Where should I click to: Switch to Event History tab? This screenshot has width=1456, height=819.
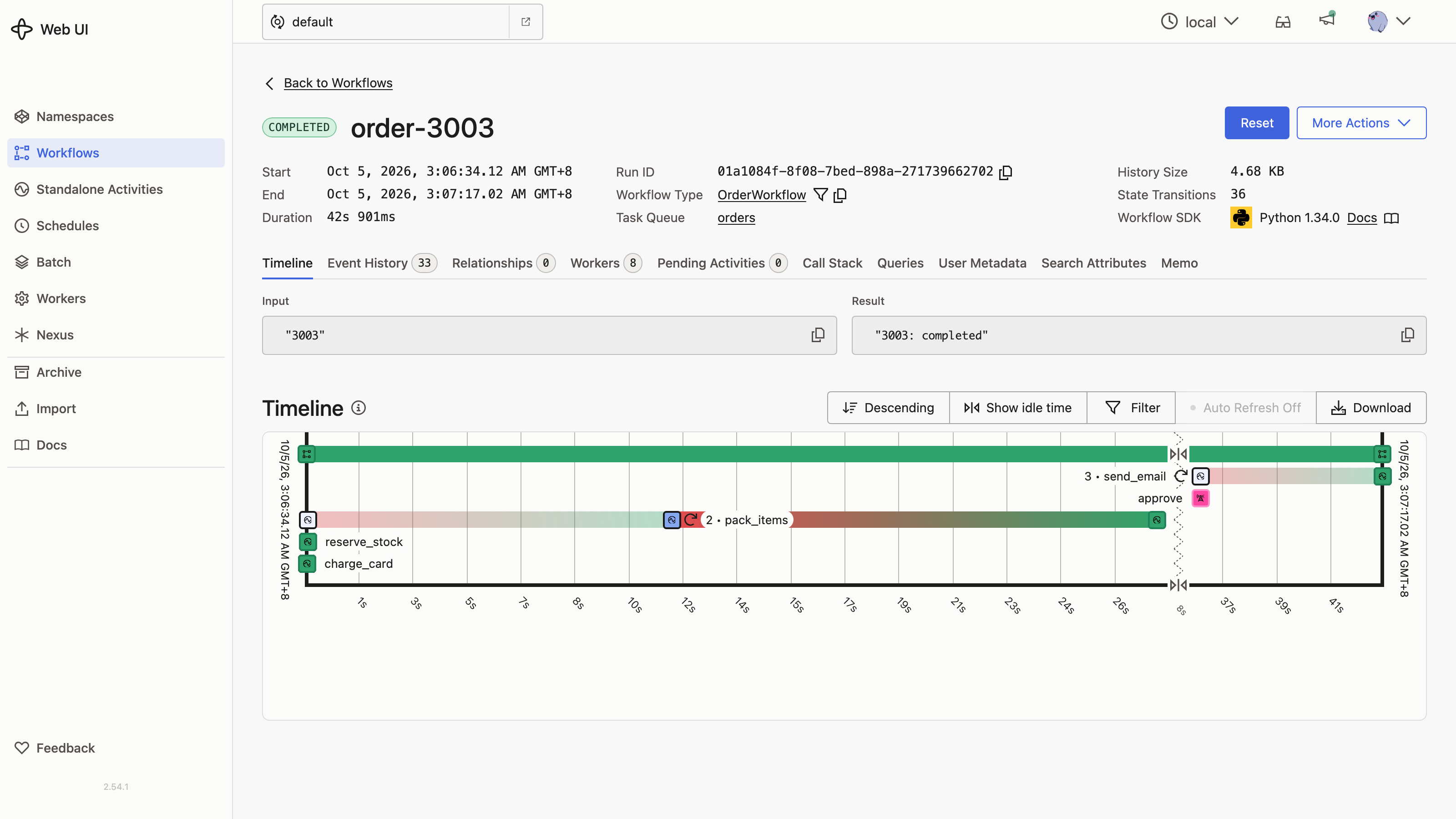point(382,263)
